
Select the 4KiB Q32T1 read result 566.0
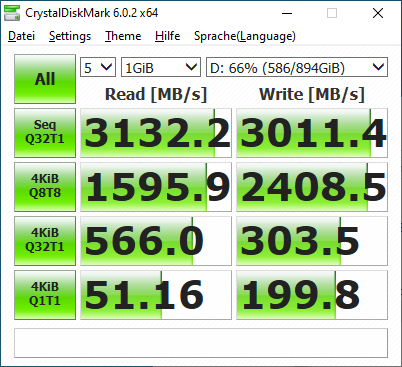[x=156, y=241]
